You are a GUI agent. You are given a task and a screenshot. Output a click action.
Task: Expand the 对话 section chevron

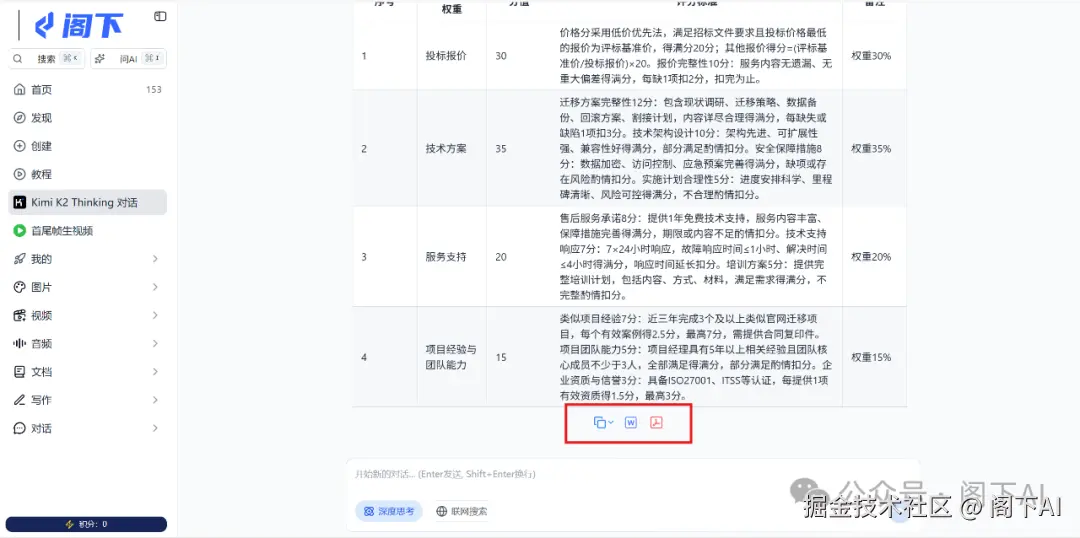pos(155,428)
